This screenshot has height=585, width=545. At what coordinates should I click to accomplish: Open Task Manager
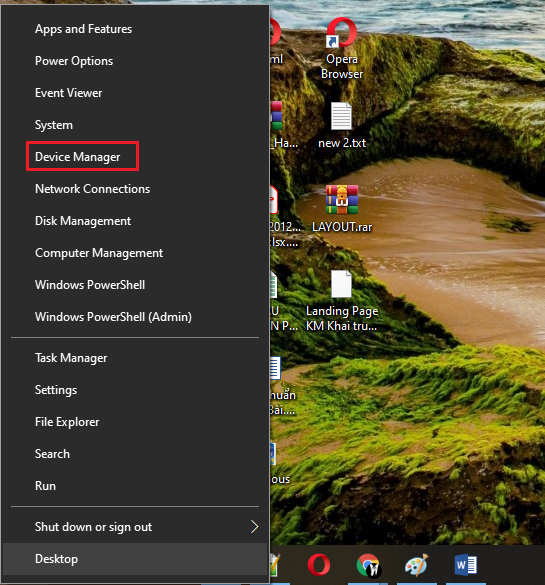pos(71,358)
